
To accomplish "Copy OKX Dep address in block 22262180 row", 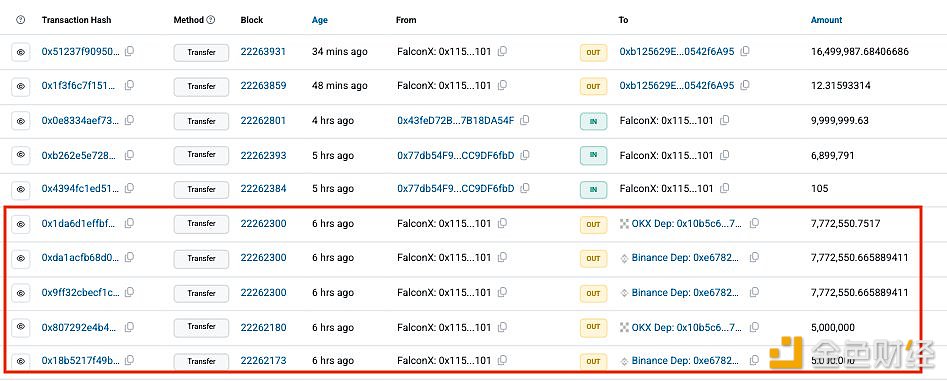I will 754,328.
